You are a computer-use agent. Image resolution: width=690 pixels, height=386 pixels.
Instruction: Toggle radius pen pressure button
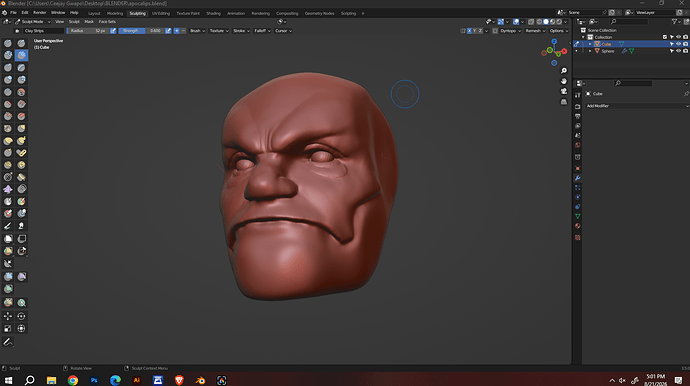pos(113,31)
